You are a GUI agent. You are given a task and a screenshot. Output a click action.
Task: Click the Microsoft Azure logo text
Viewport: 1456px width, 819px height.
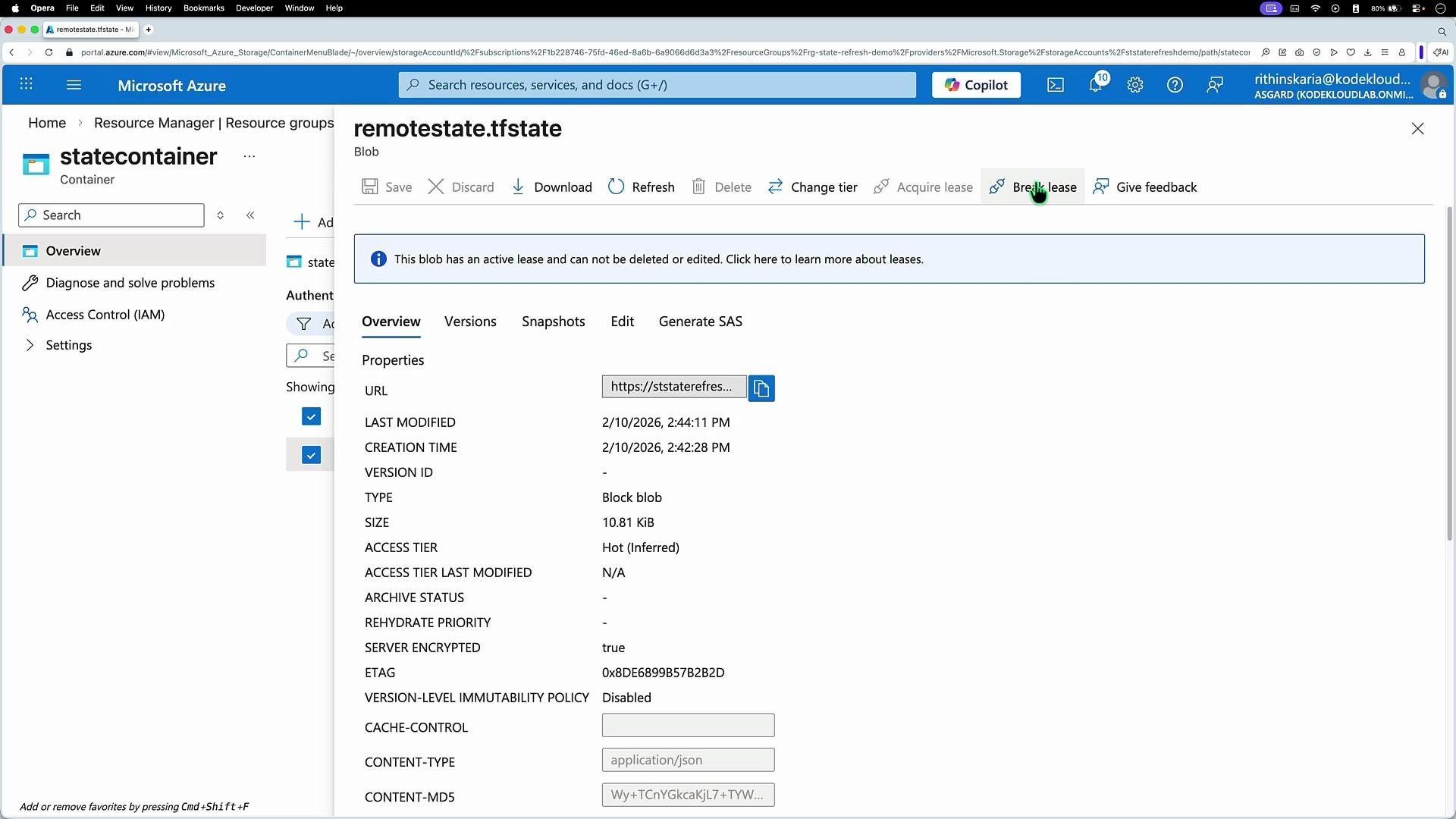(x=171, y=86)
